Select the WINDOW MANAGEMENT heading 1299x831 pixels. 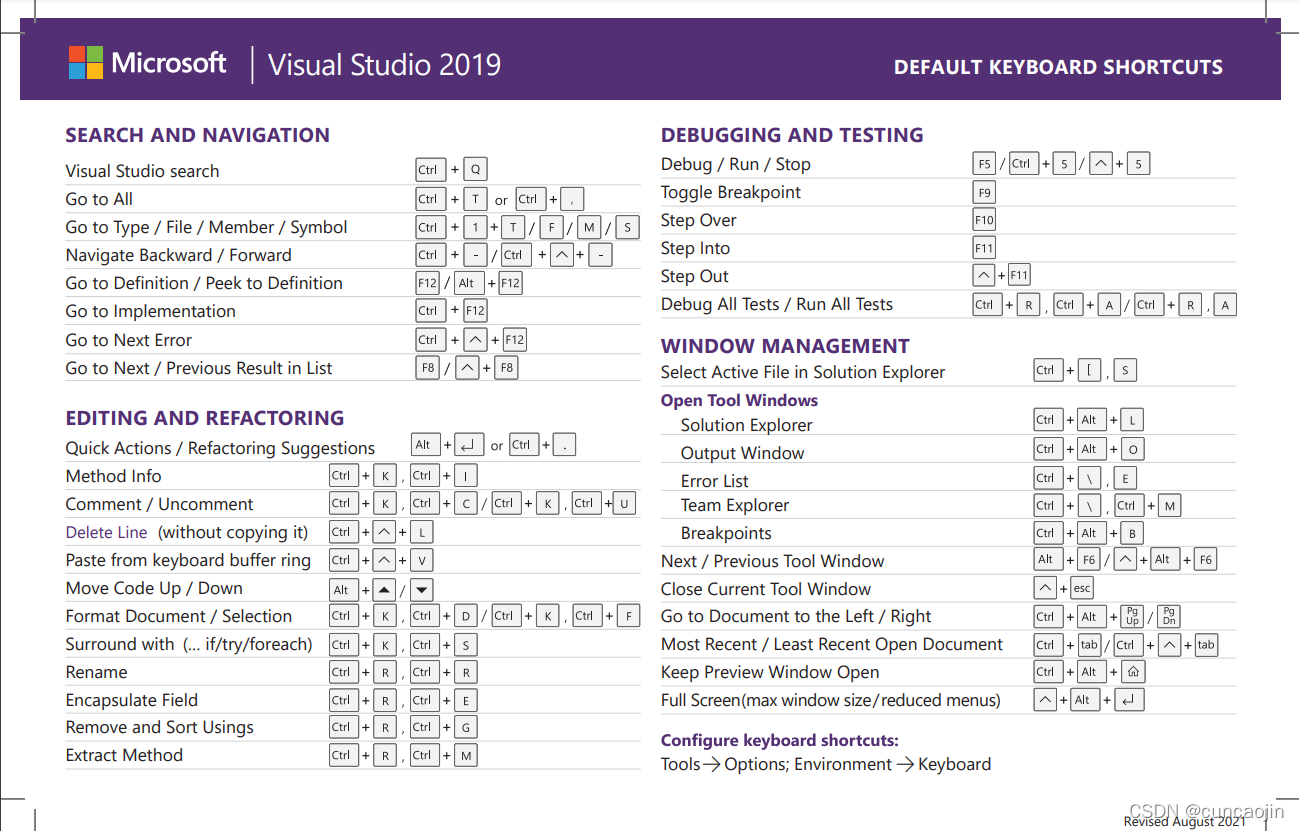tap(784, 345)
